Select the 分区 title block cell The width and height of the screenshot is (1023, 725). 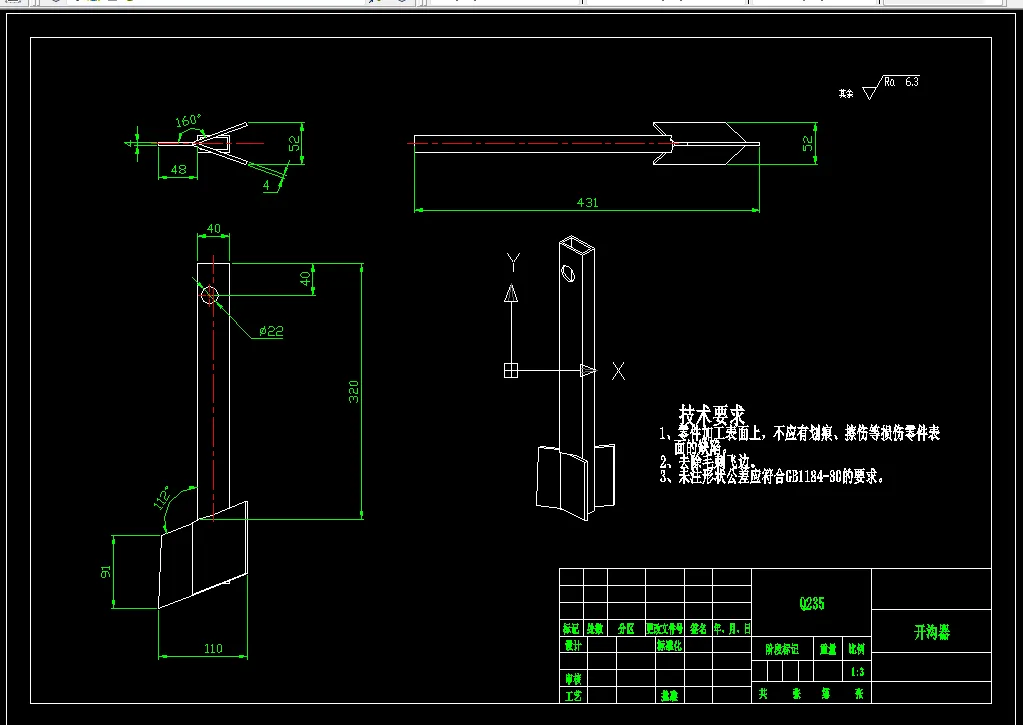click(626, 628)
